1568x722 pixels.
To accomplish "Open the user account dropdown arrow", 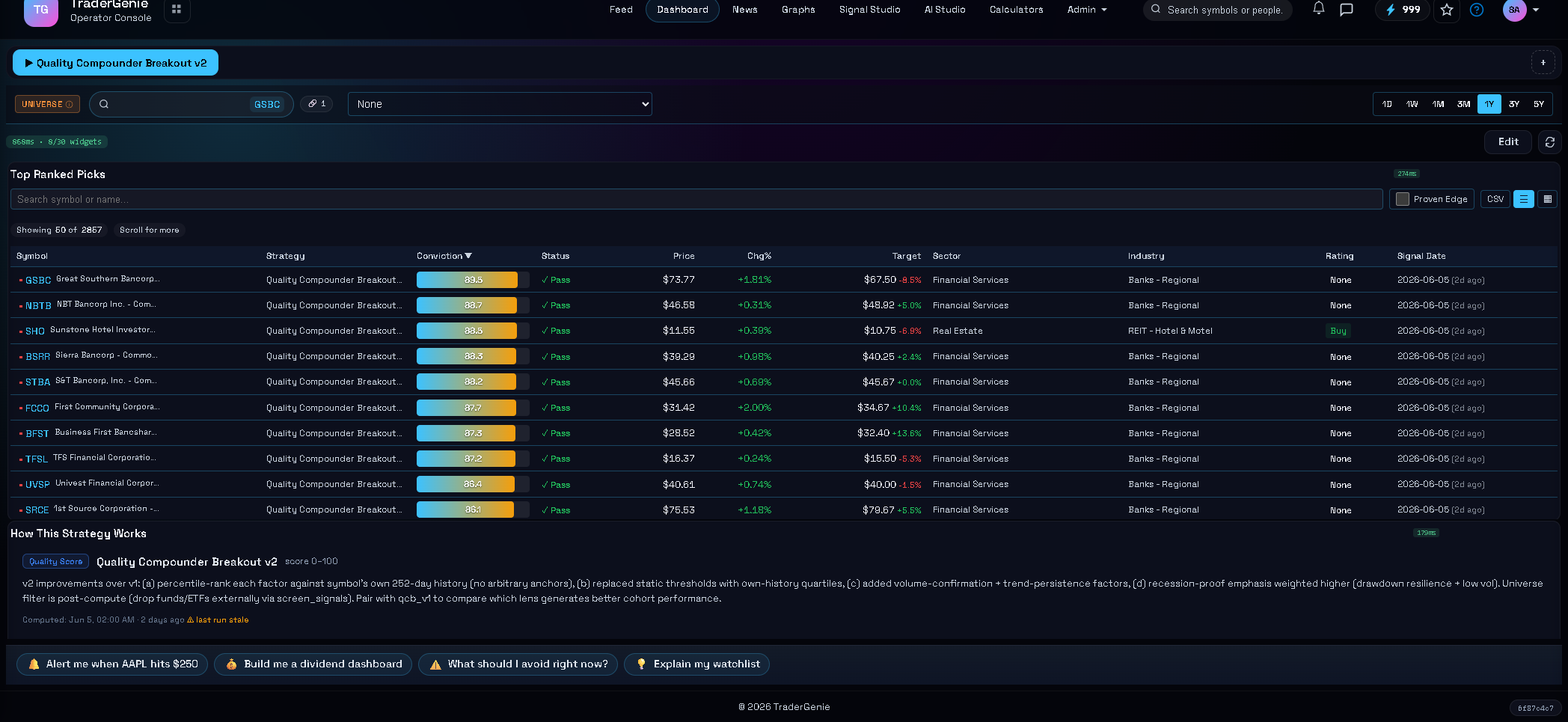I will click(x=1536, y=10).
